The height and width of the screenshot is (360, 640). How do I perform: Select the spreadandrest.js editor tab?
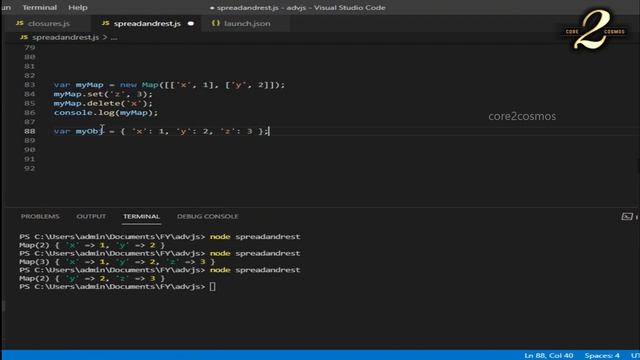tap(147, 23)
